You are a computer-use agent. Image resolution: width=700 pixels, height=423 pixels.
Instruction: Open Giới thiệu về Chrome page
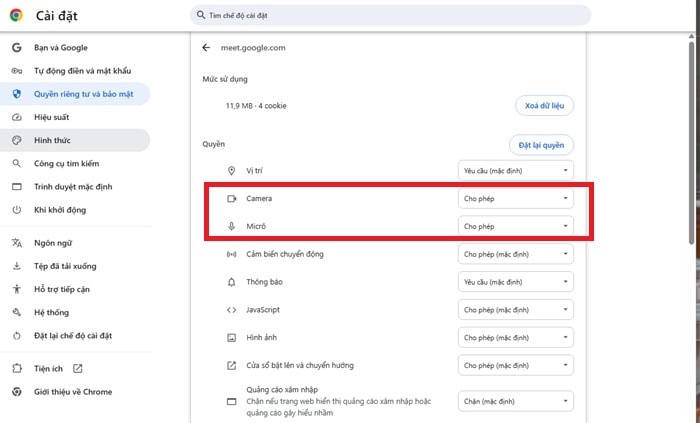(x=74, y=392)
